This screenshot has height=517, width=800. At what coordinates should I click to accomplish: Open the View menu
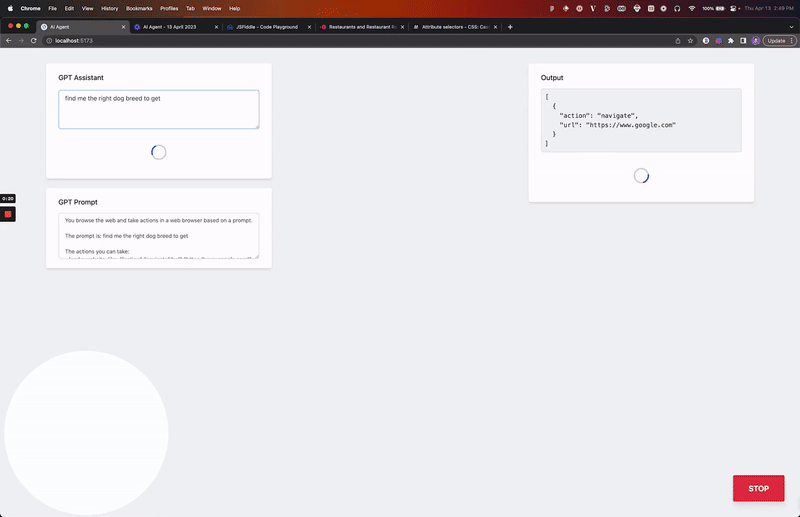(x=88, y=9)
